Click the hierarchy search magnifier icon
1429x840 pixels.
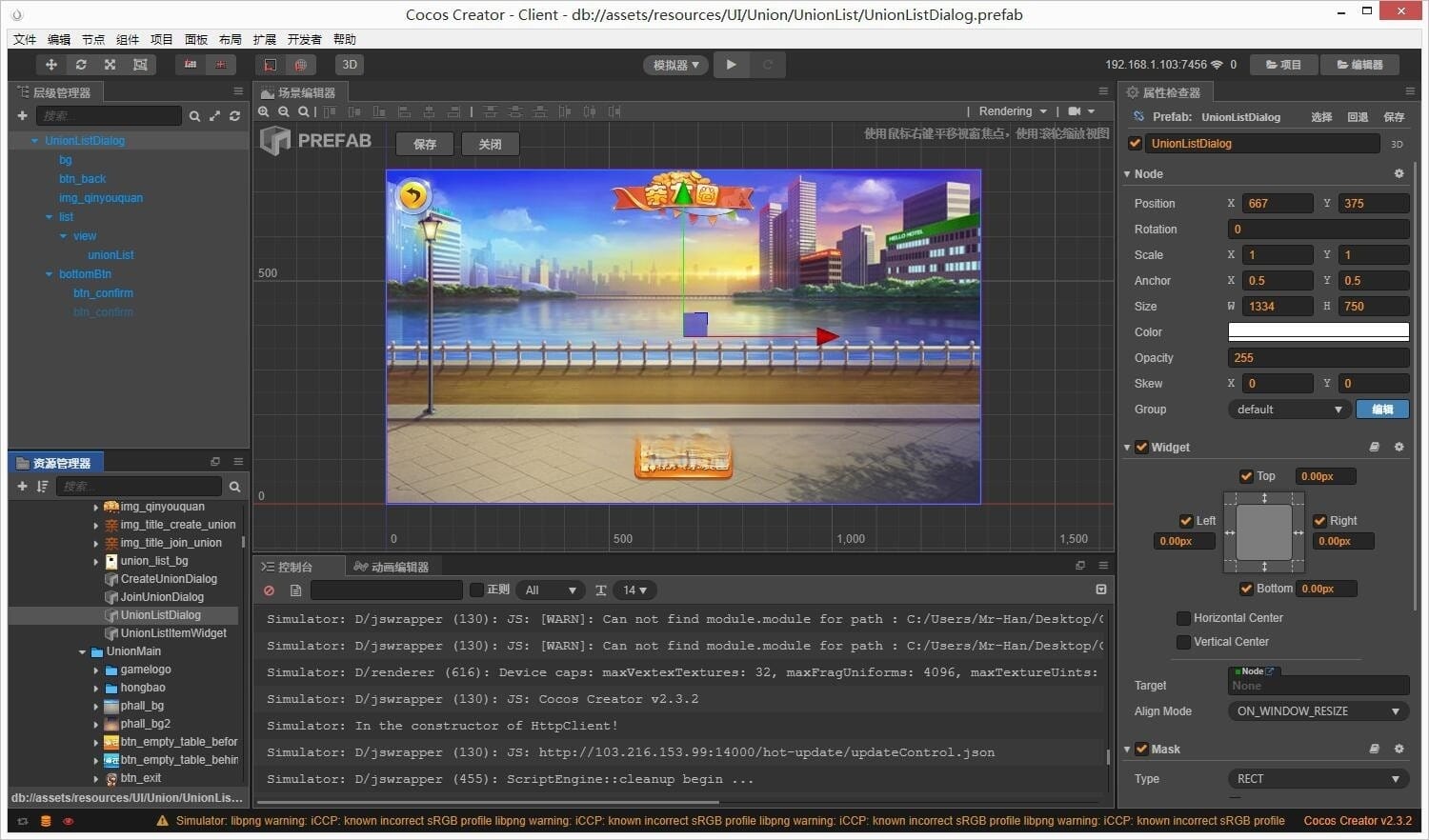click(194, 116)
